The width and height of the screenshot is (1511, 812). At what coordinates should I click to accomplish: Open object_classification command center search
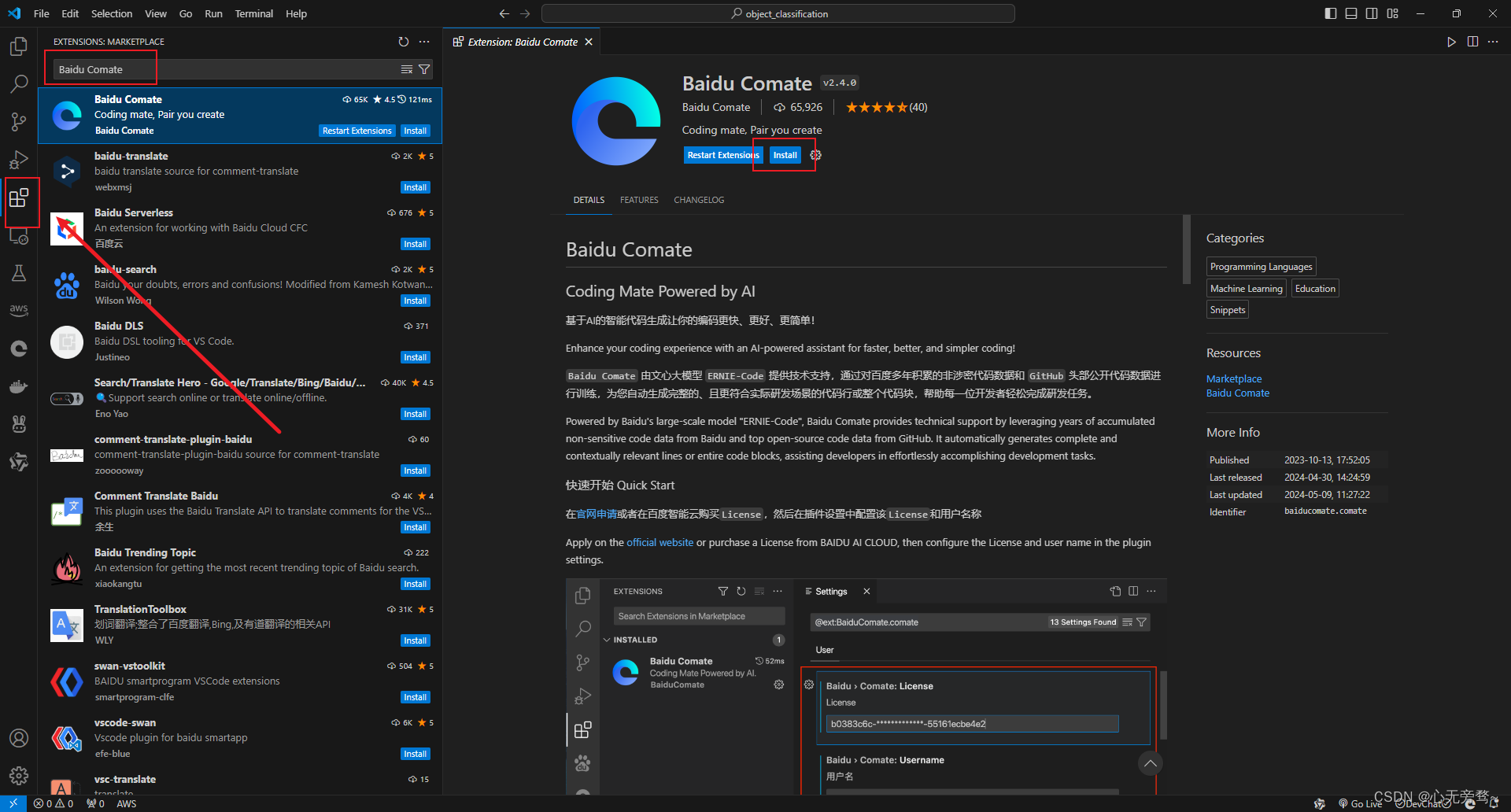tap(778, 13)
